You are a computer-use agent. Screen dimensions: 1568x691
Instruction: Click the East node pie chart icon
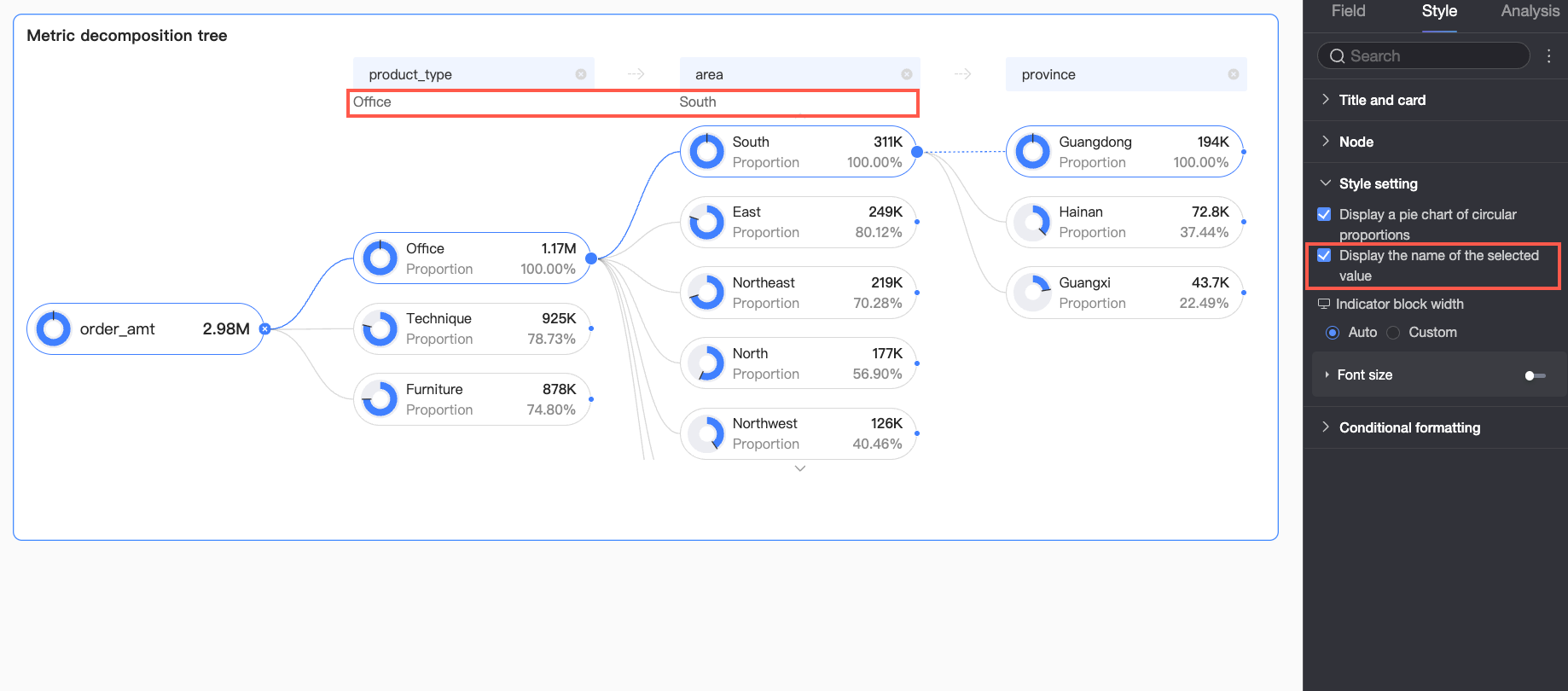[x=706, y=222]
